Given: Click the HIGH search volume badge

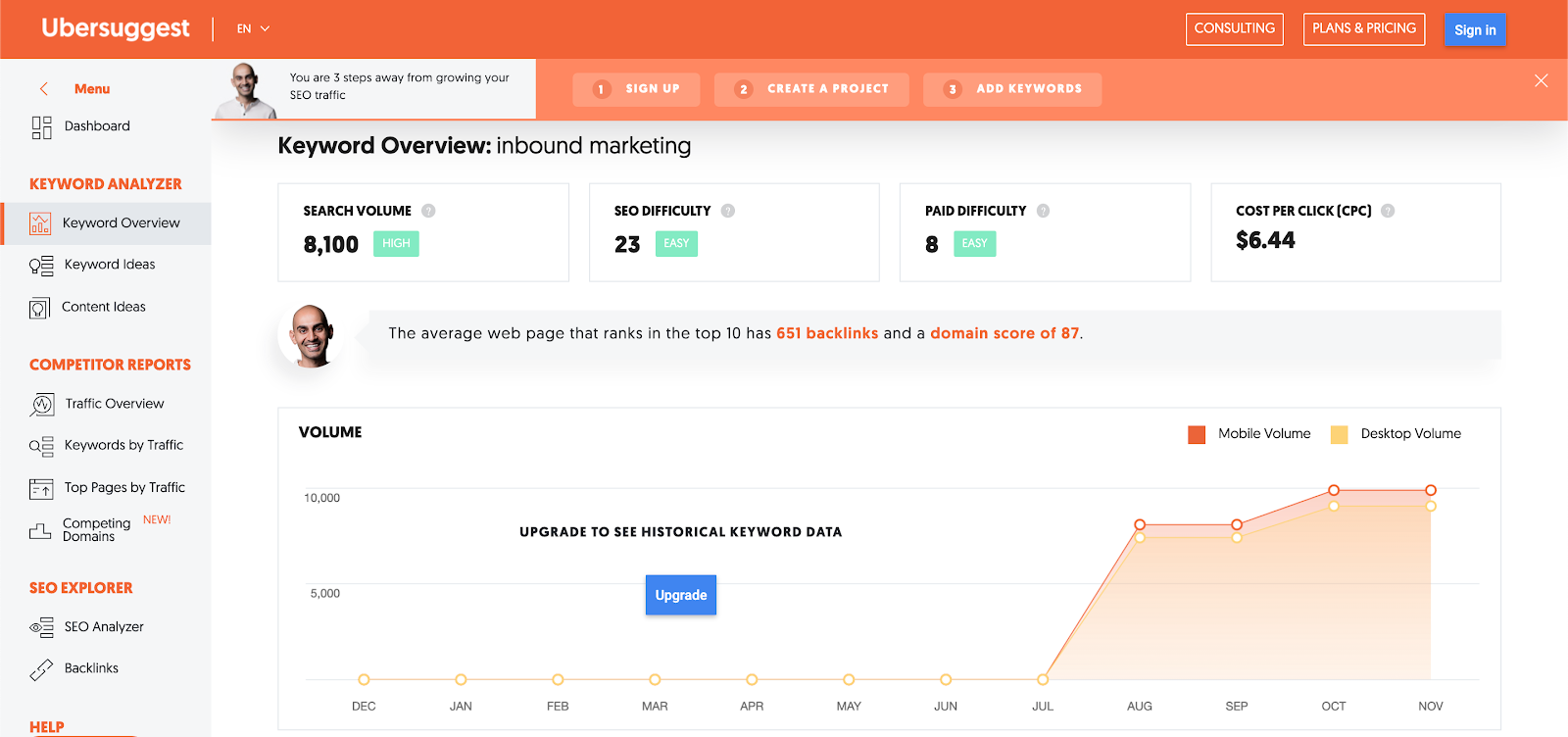Looking at the screenshot, I should [396, 244].
